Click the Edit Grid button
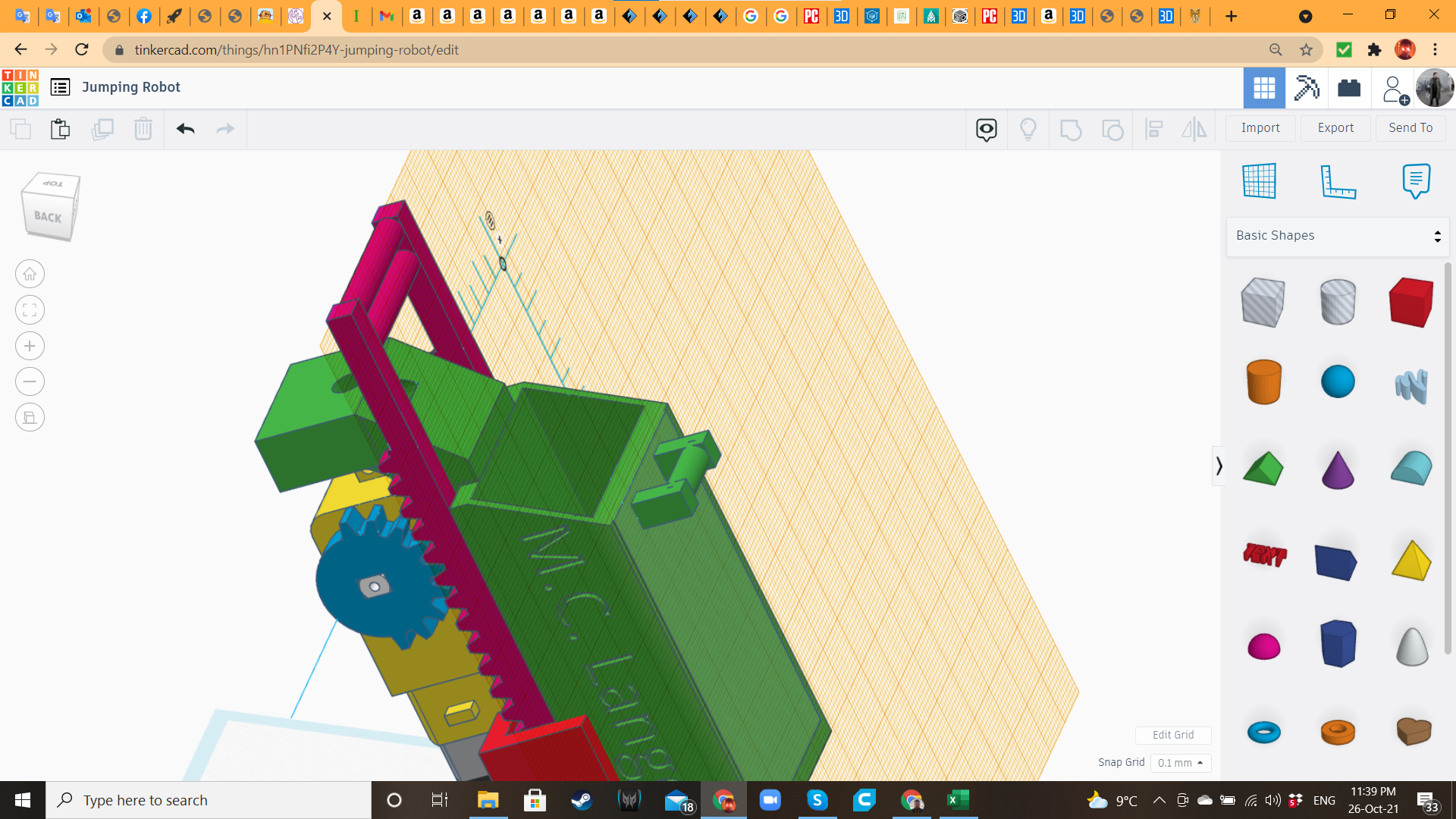This screenshot has width=1456, height=819. 1172,735
